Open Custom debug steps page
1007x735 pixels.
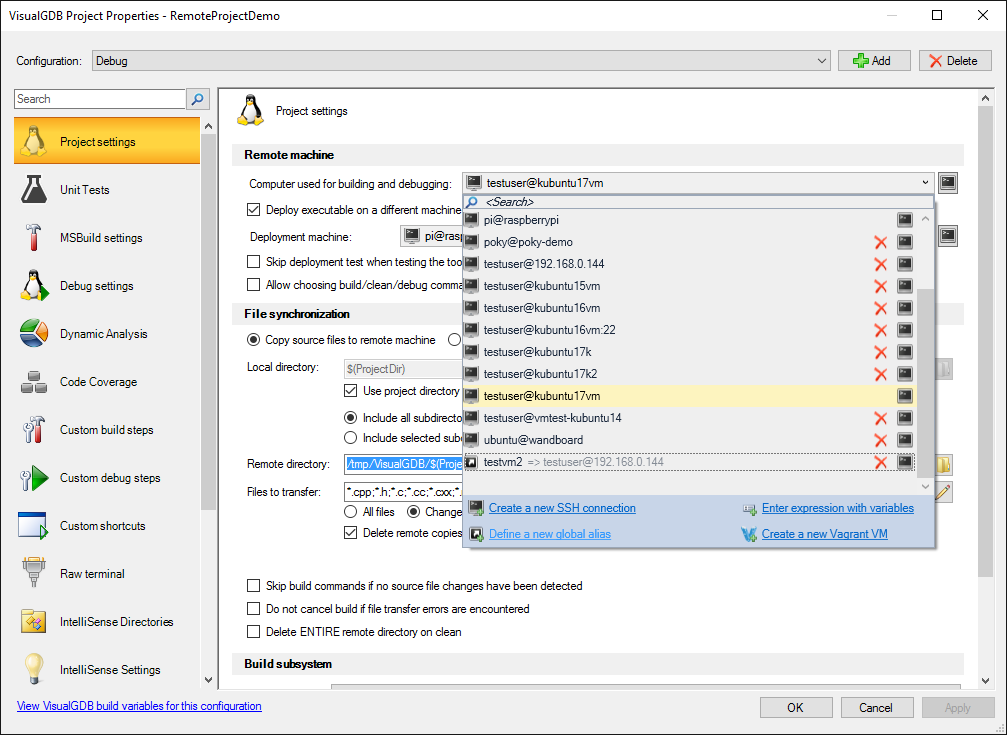click(107, 478)
